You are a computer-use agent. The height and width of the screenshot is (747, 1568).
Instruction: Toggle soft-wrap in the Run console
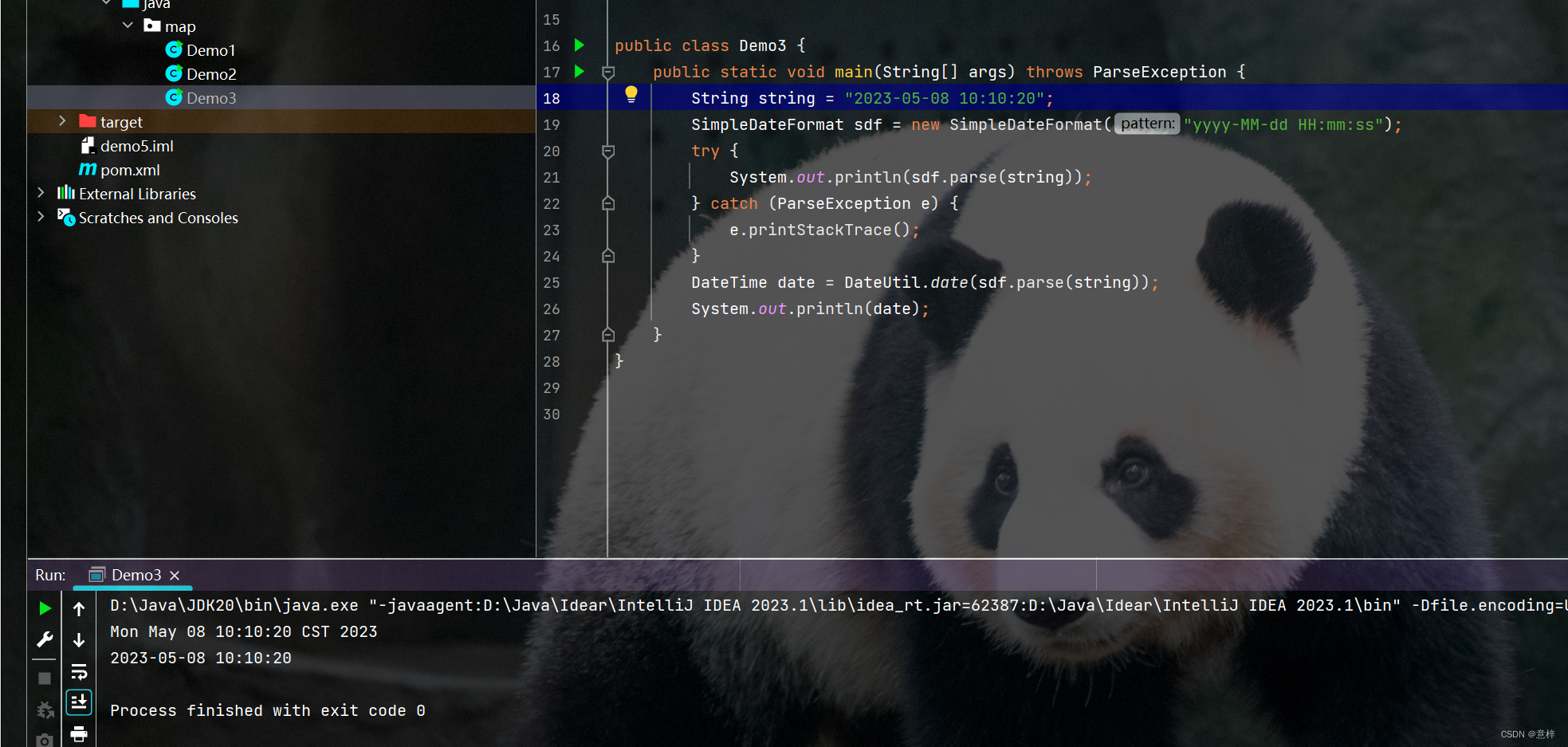79,671
